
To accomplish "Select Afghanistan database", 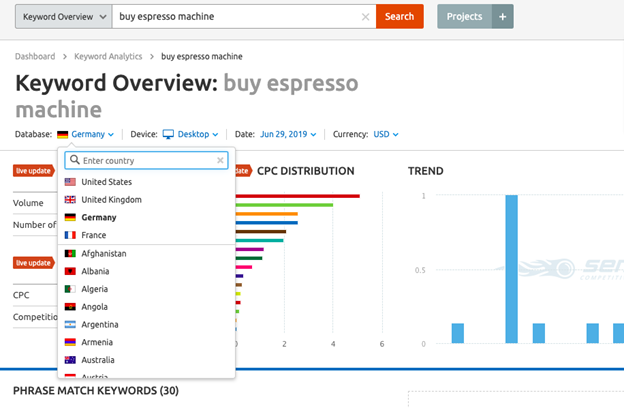I will (x=146, y=254).
